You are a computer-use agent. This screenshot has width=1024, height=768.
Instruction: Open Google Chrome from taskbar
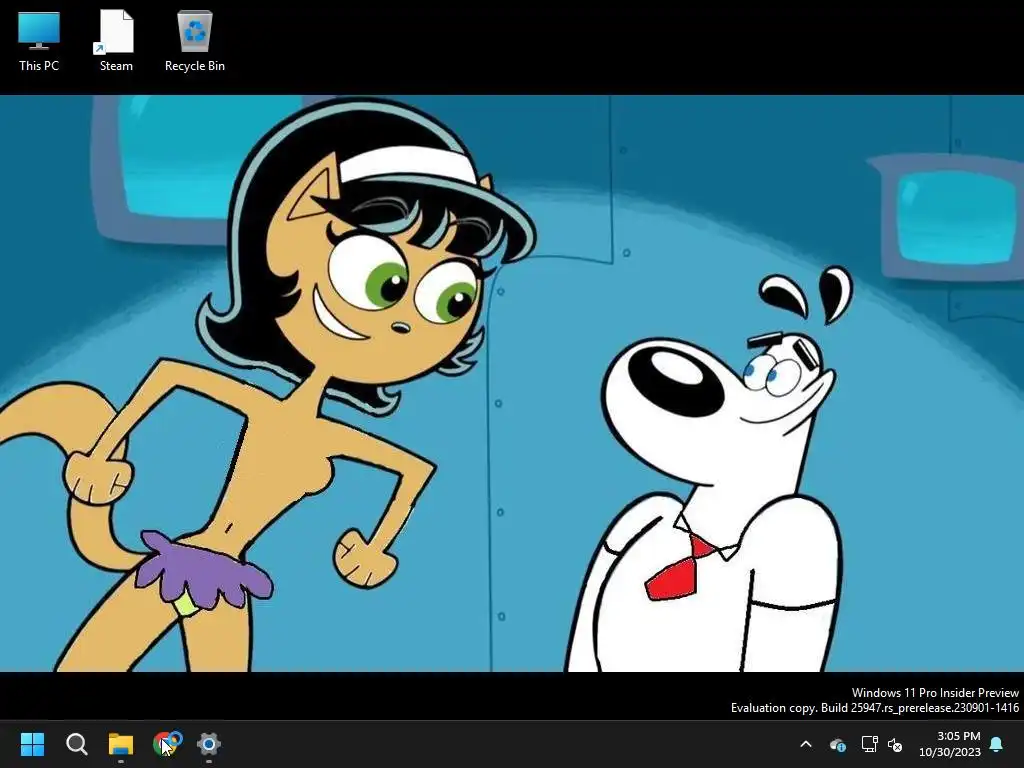pos(165,744)
